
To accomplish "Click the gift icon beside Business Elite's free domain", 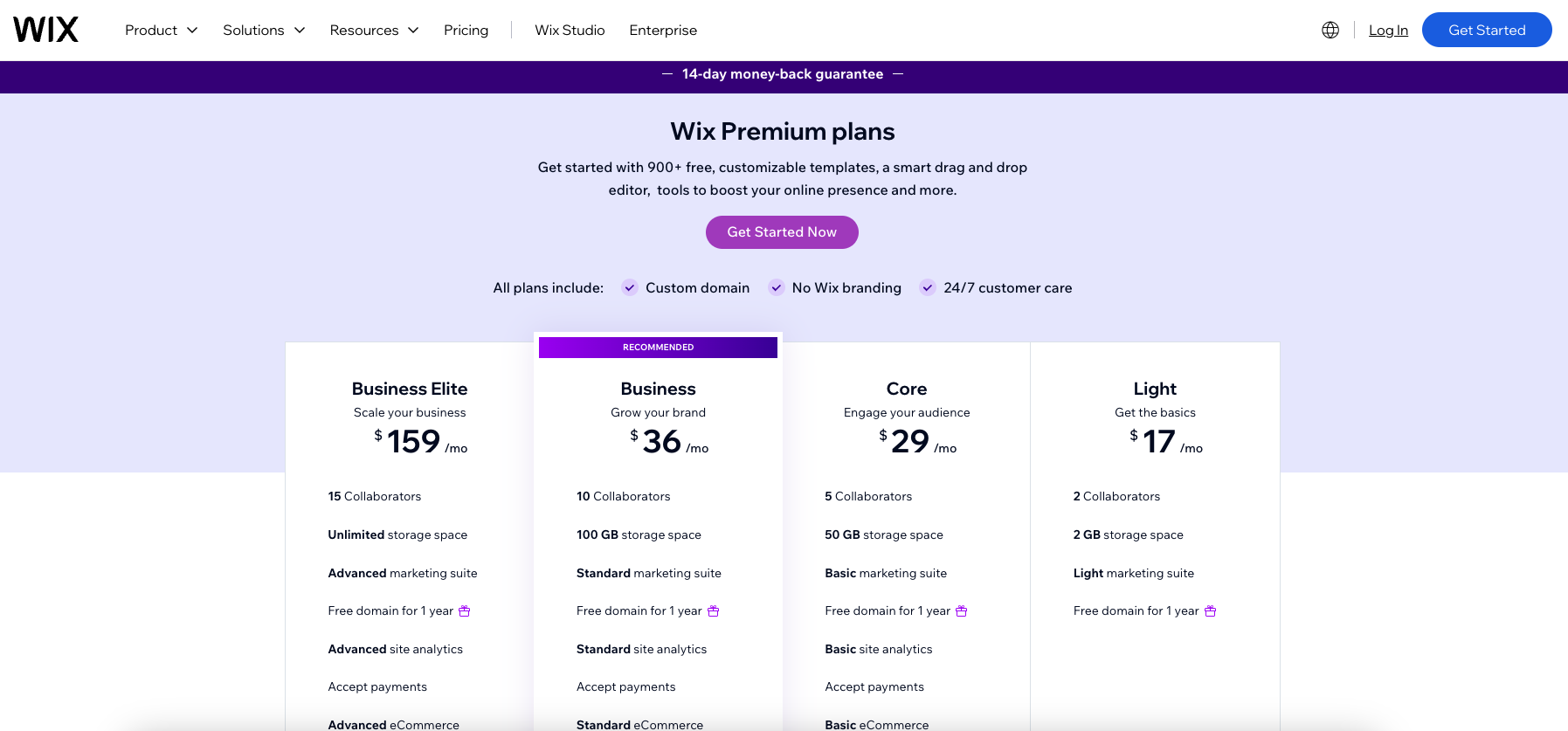I will pyautogui.click(x=465, y=610).
